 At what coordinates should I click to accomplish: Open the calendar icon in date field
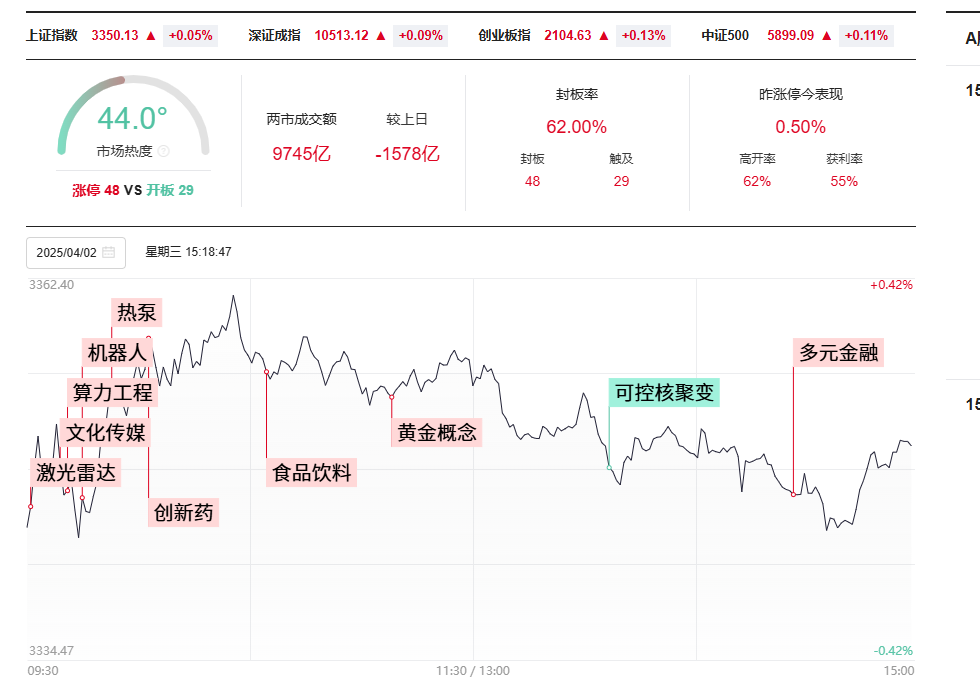108,252
